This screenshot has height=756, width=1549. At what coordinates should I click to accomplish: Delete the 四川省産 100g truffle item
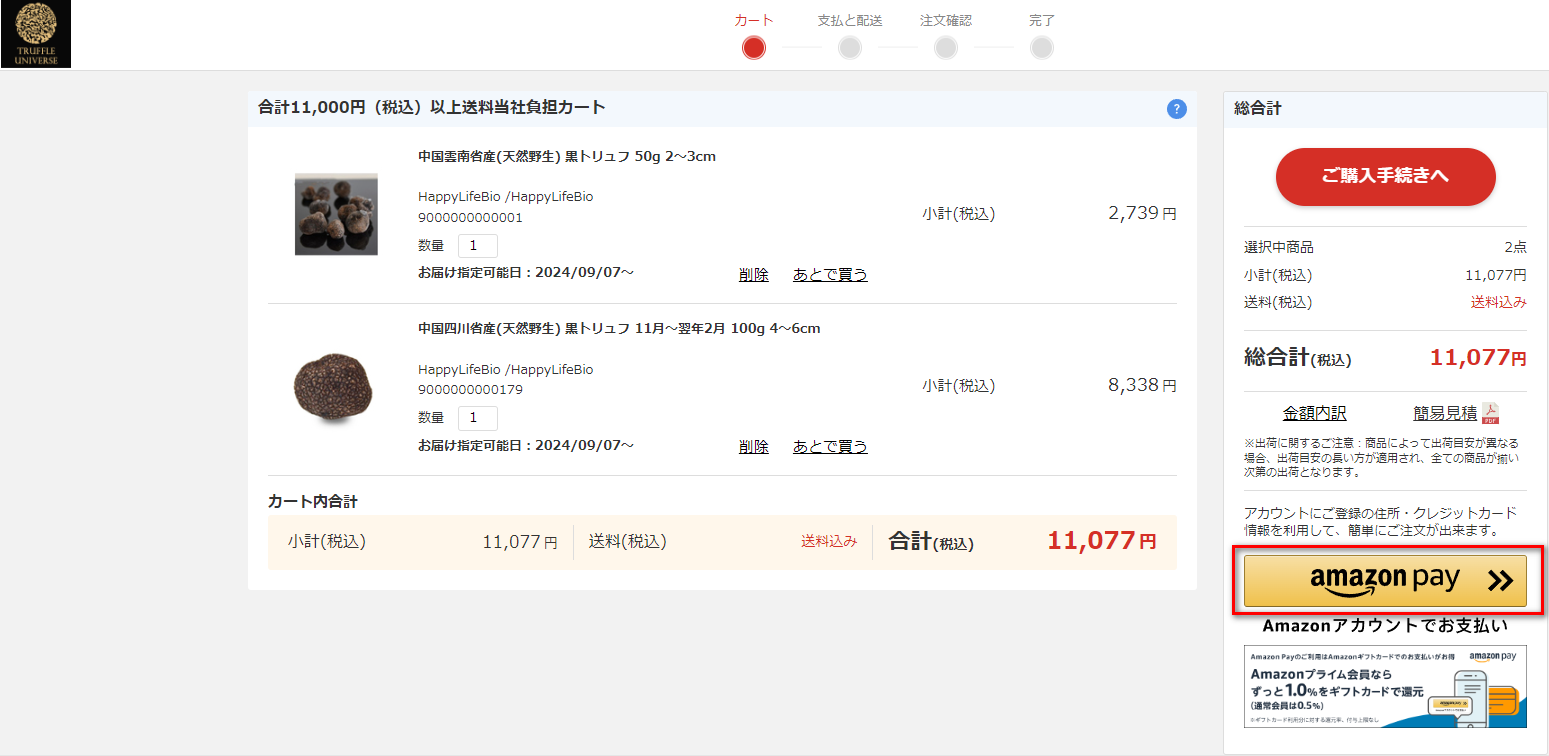754,446
